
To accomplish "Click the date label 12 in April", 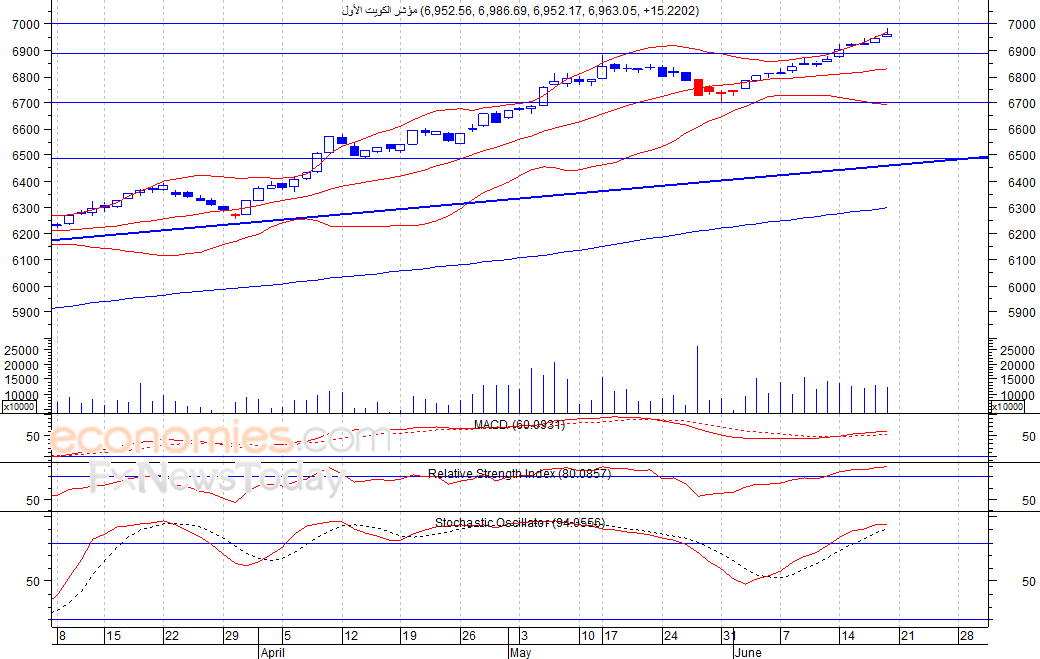I will 351,636.
